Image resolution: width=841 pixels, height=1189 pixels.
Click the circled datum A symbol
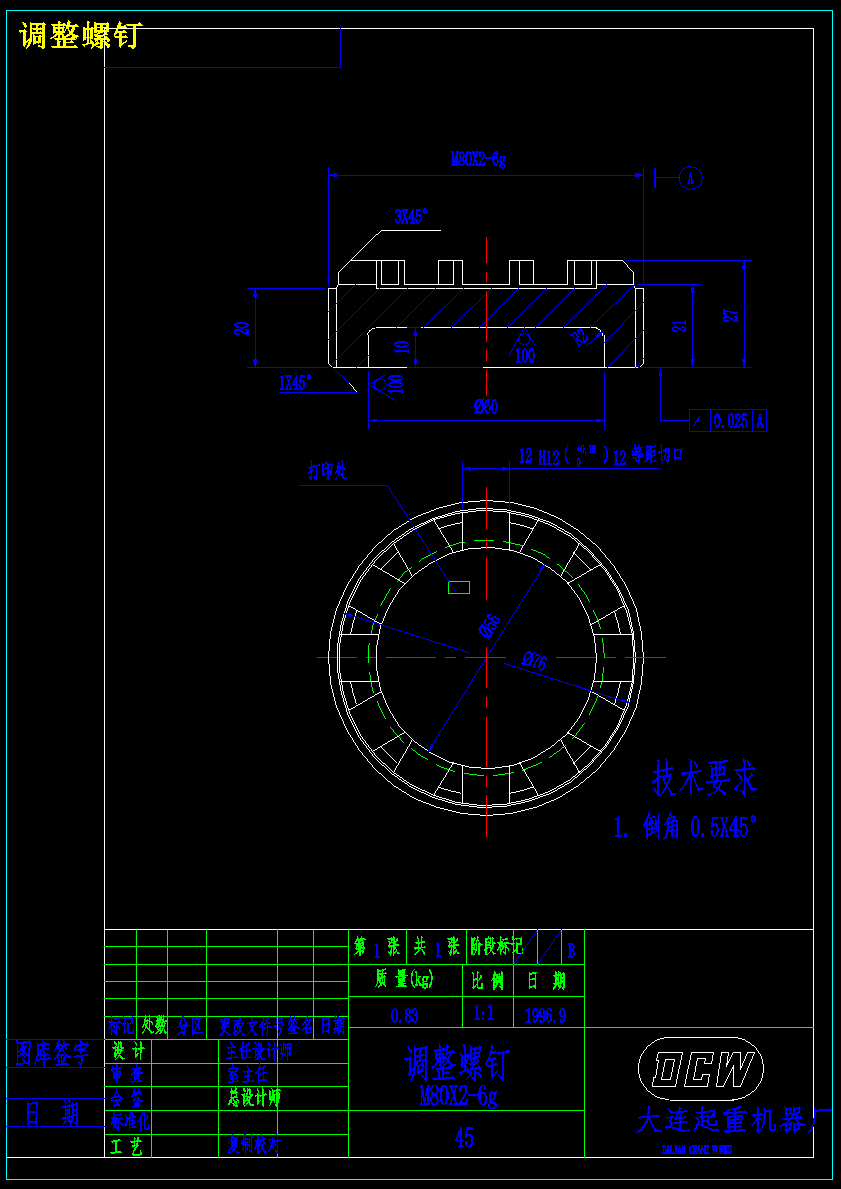click(x=690, y=178)
